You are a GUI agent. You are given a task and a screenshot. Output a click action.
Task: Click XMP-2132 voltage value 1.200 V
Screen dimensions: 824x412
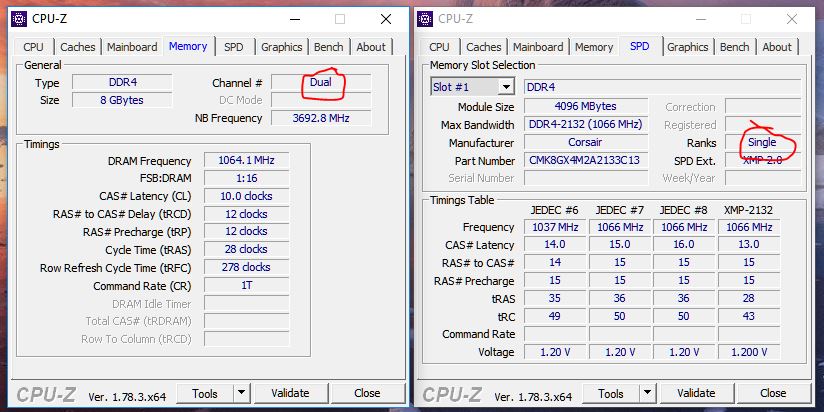point(749,352)
